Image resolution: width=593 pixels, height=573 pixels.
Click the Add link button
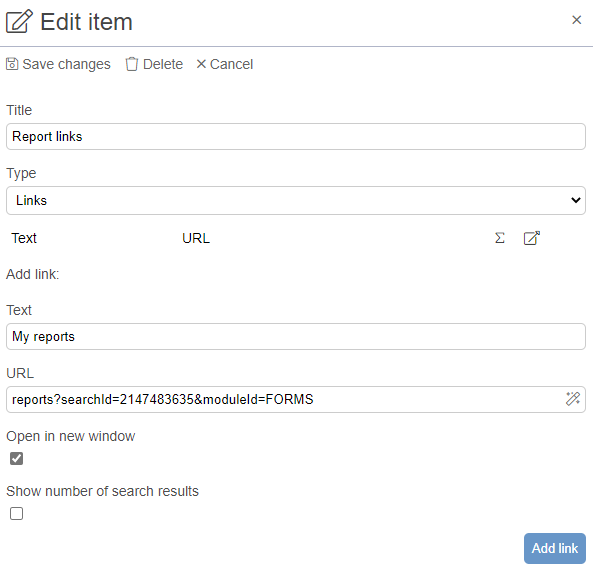(555, 548)
